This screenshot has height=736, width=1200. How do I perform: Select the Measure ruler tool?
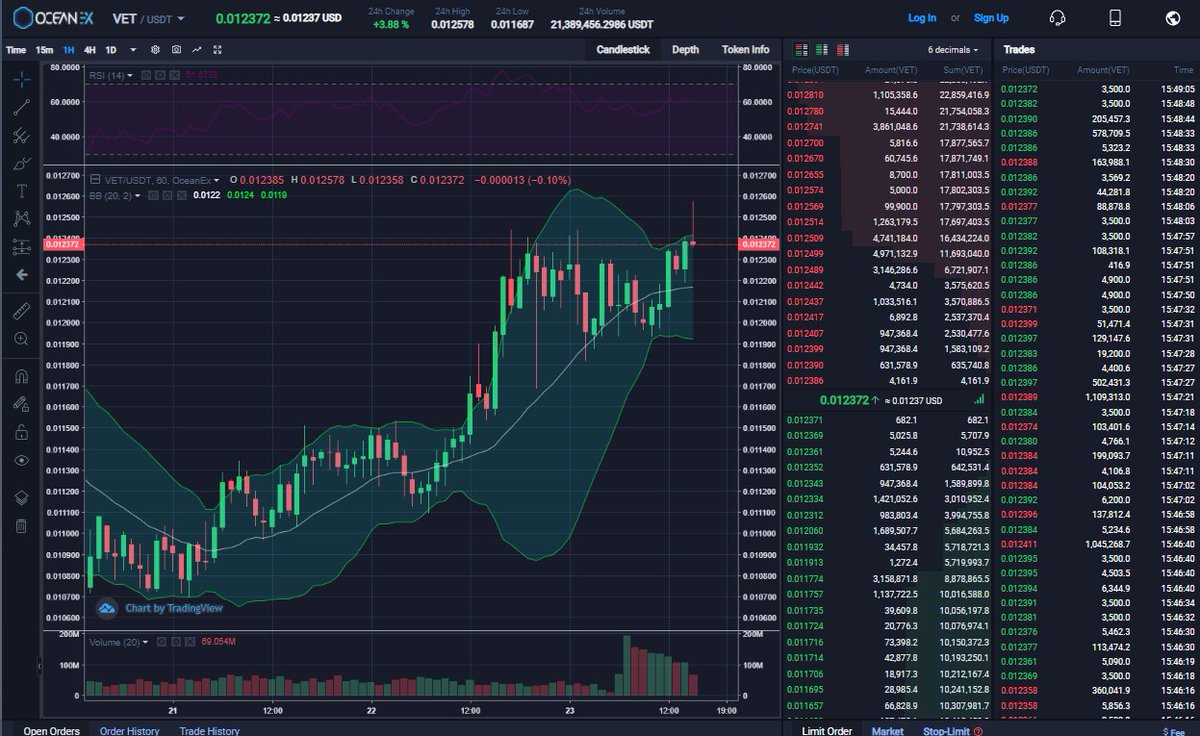(x=21, y=310)
